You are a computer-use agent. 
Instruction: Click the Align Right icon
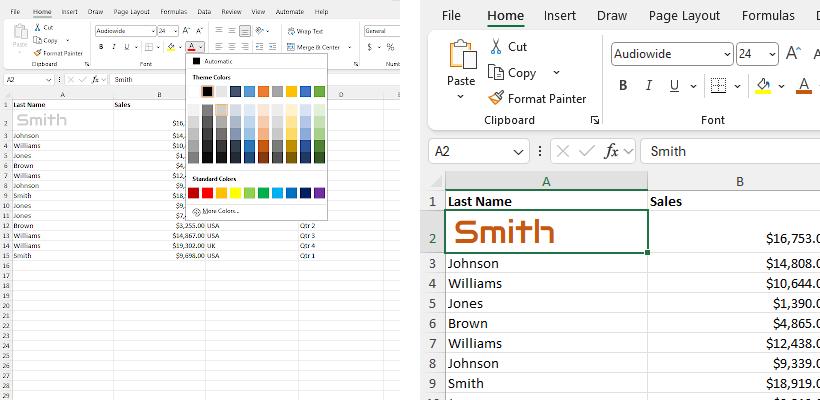pos(246,47)
